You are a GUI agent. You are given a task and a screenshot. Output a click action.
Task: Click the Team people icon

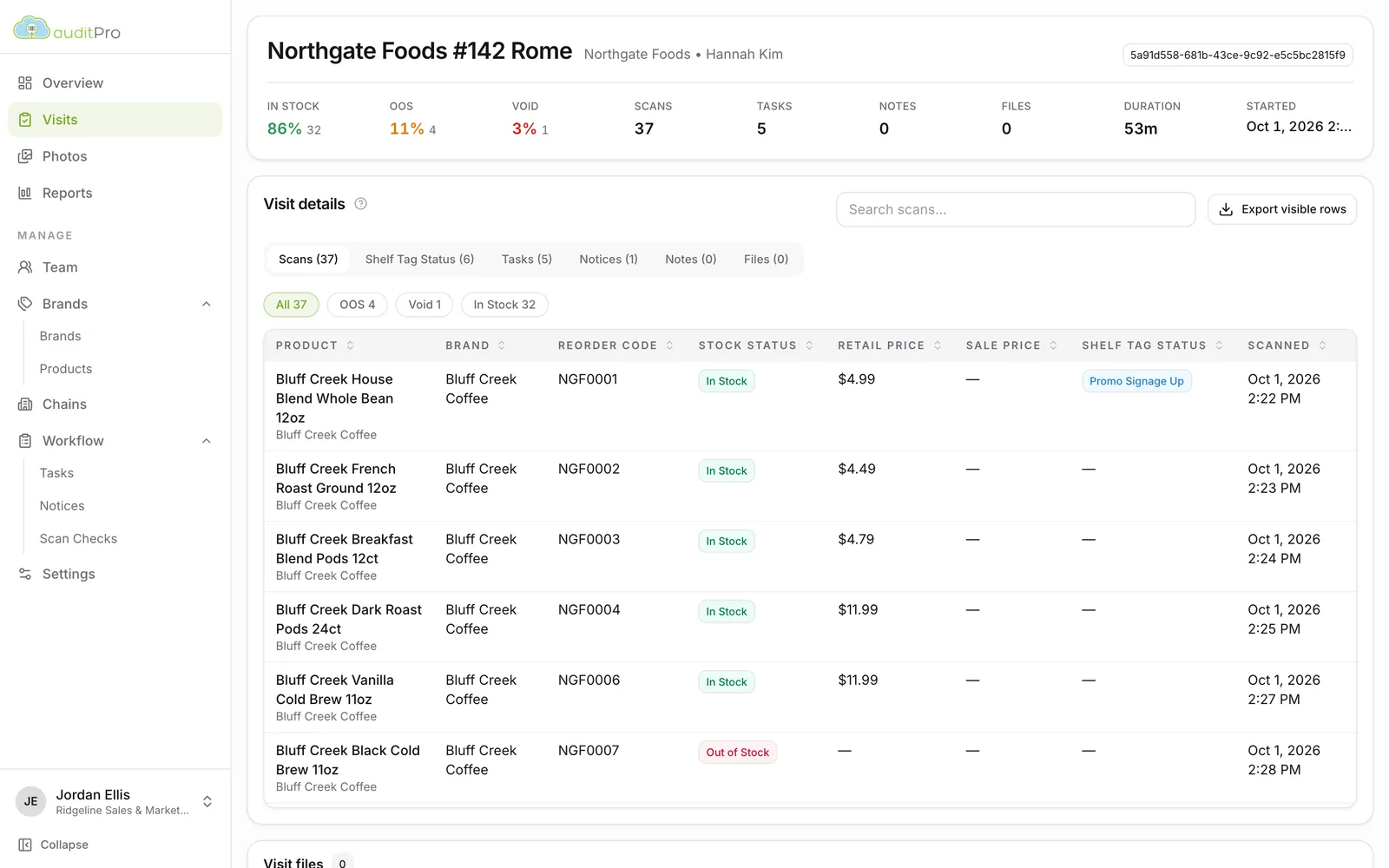coord(25,267)
